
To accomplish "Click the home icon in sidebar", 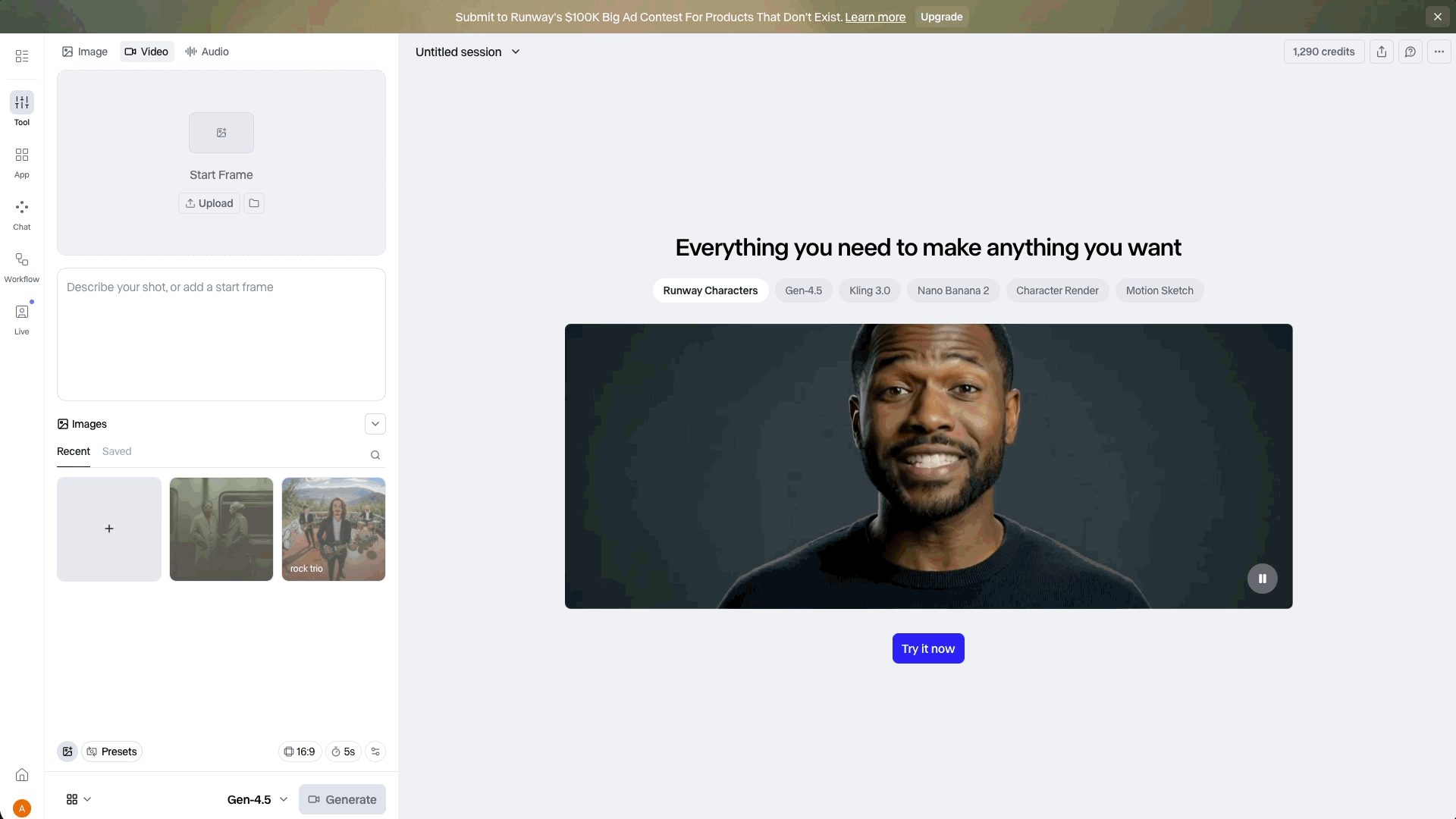I will tap(22, 774).
